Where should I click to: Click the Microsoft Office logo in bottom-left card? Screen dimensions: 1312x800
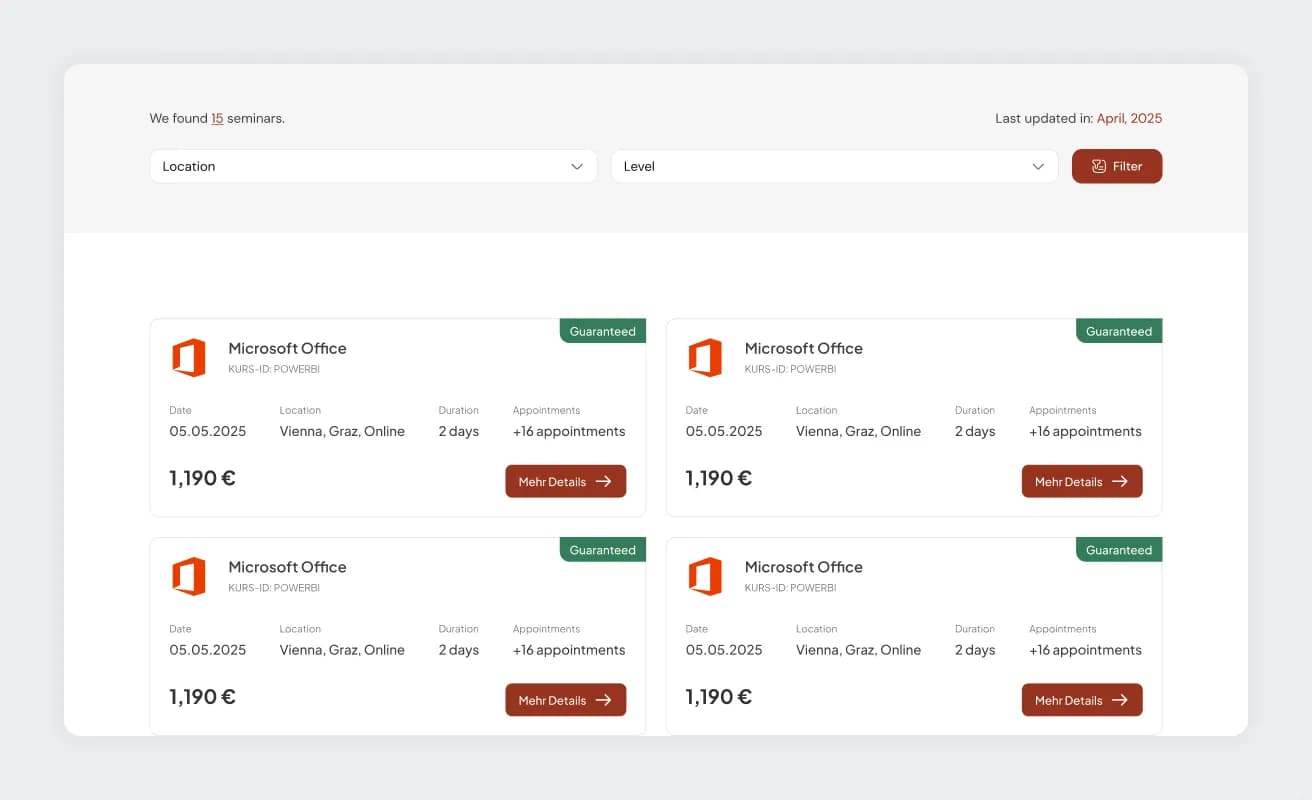click(x=188, y=576)
